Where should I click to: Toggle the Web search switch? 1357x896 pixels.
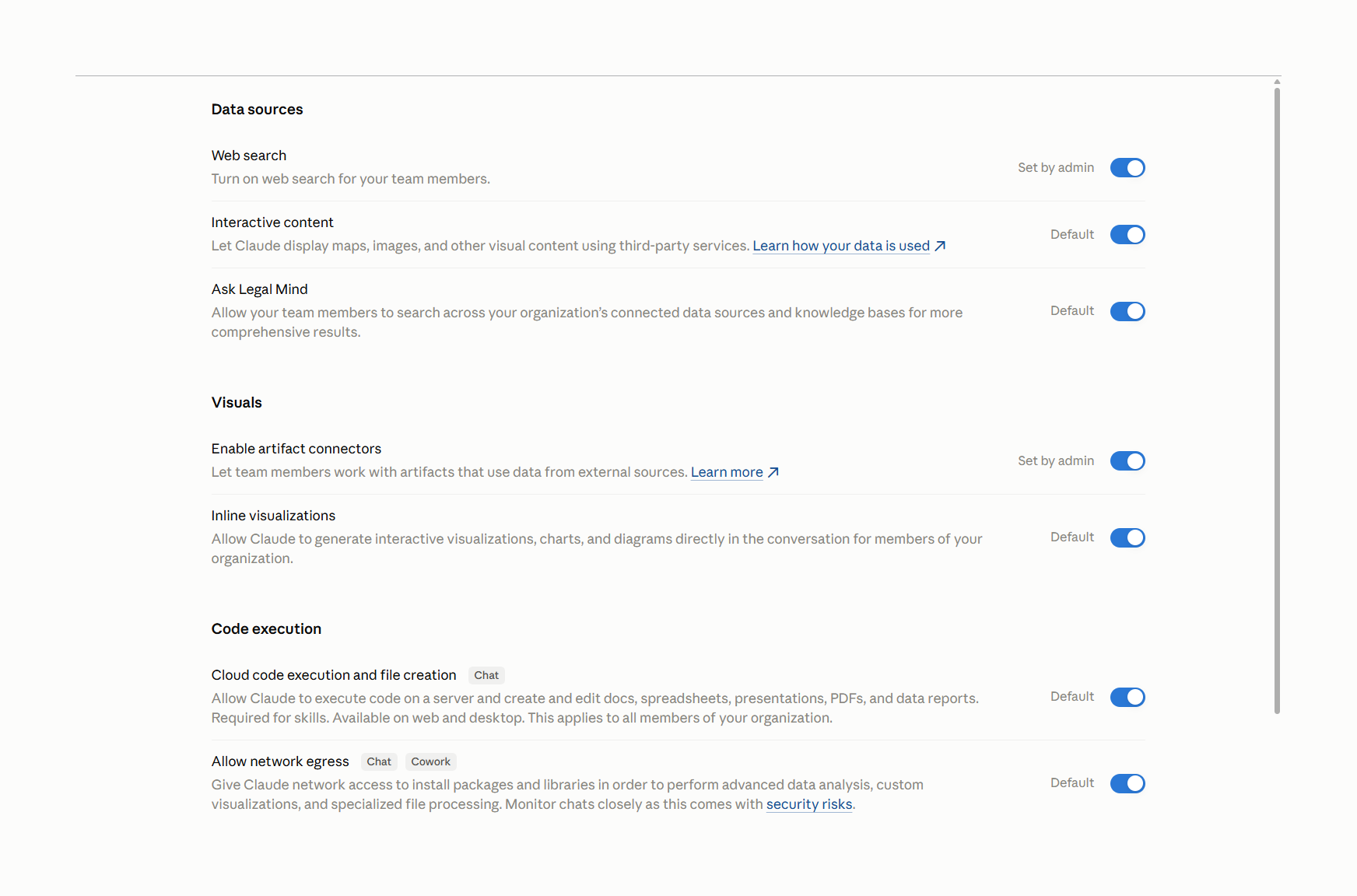tap(1127, 168)
